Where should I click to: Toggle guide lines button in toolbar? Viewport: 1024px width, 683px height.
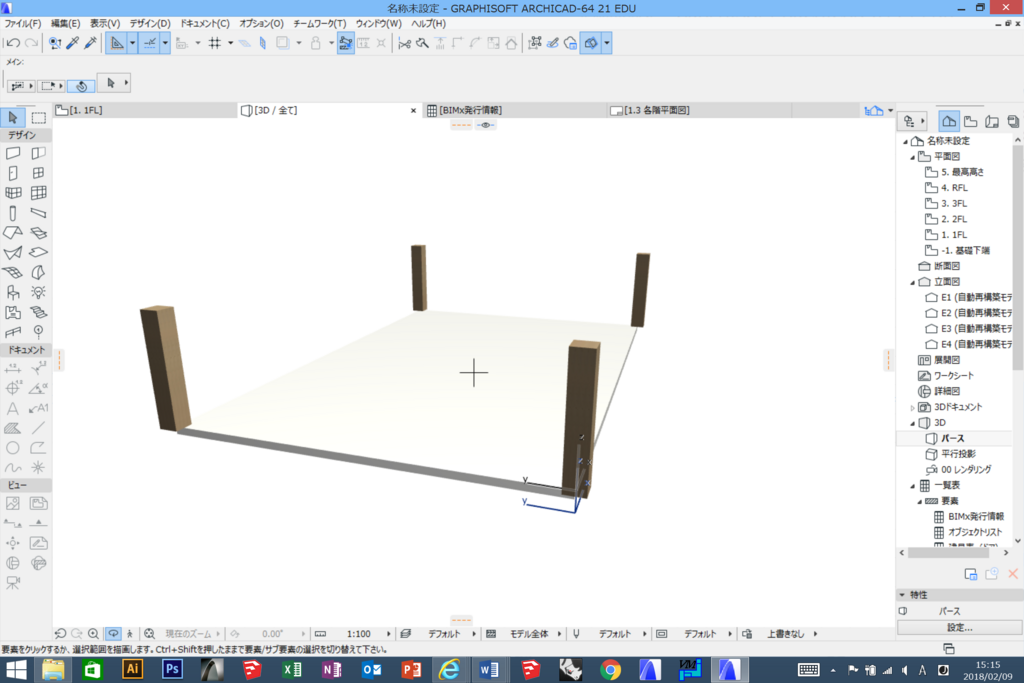click(x=150, y=43)
